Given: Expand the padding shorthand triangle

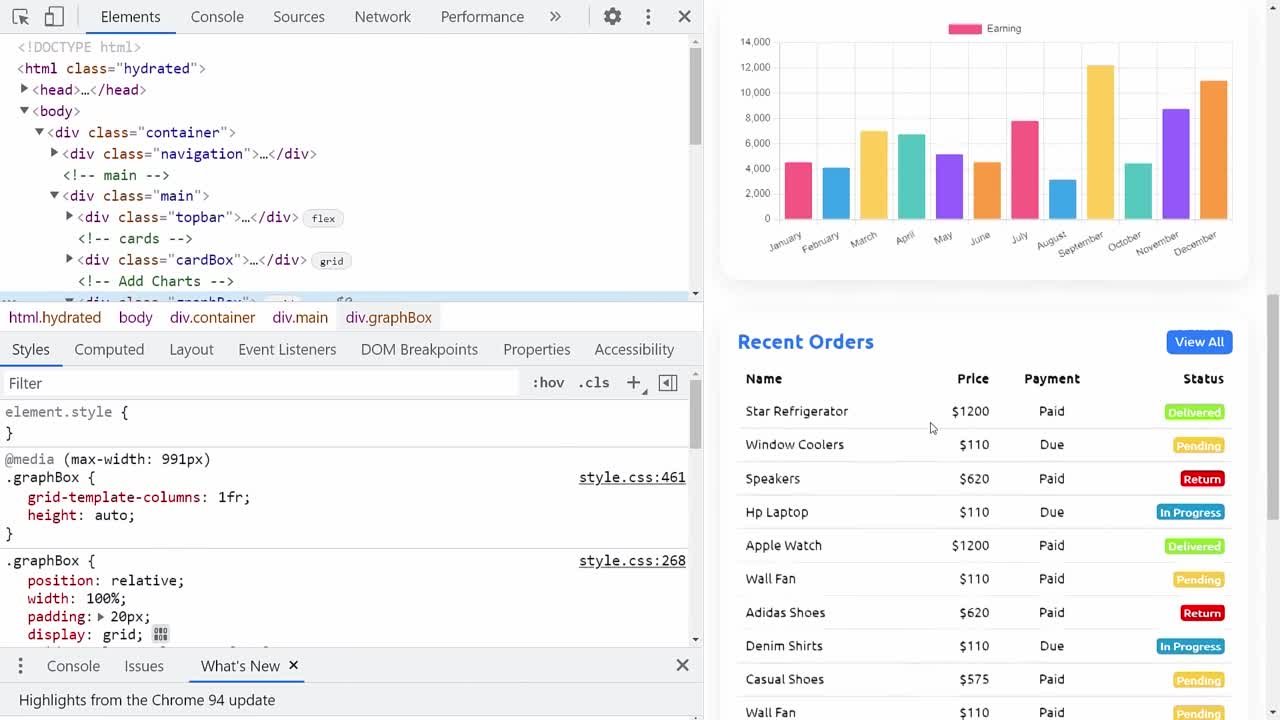Looking at the screenshot, I should (101, 617).
